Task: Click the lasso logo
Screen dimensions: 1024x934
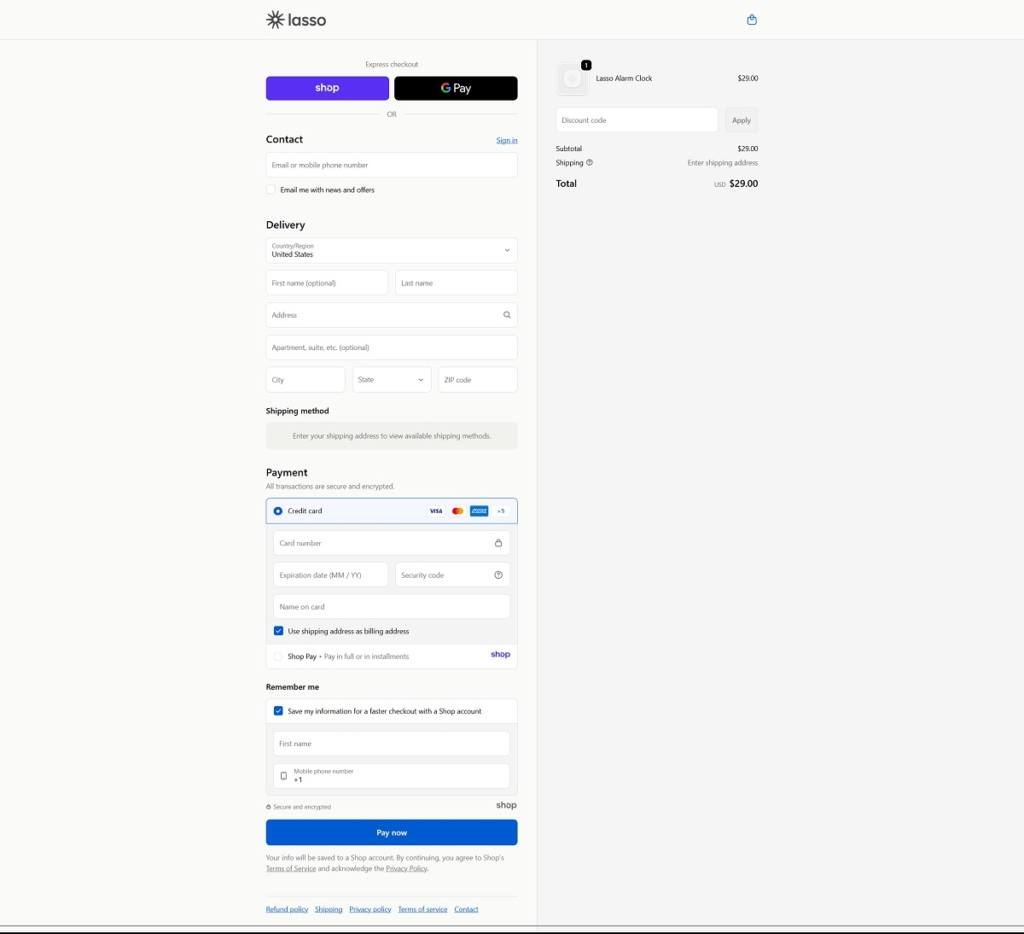Action: [296, 20]
